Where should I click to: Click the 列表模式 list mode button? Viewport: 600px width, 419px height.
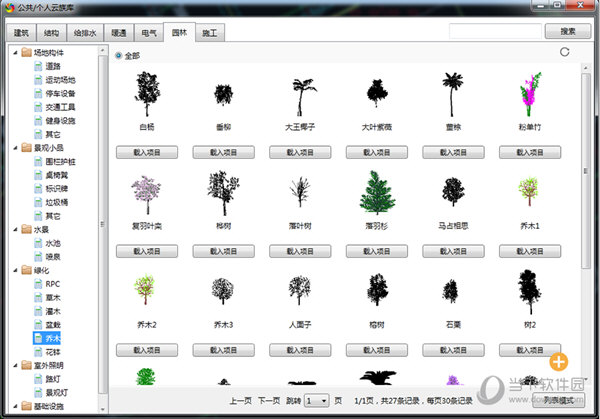pyautogui.click(x=559, y=400)
